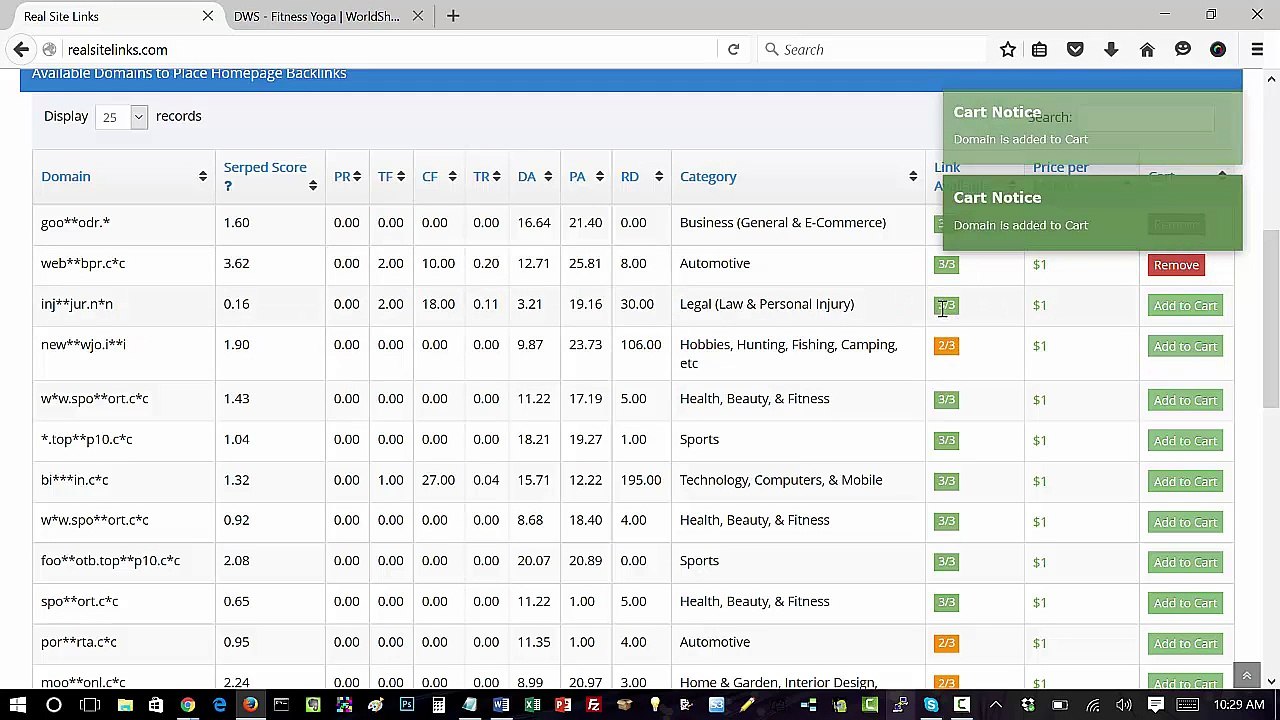This screenshot has width=1280, height=720.
Task: Open Cortana search circle on taskbar
Action: pyautogui.click(x=54, y=705)
